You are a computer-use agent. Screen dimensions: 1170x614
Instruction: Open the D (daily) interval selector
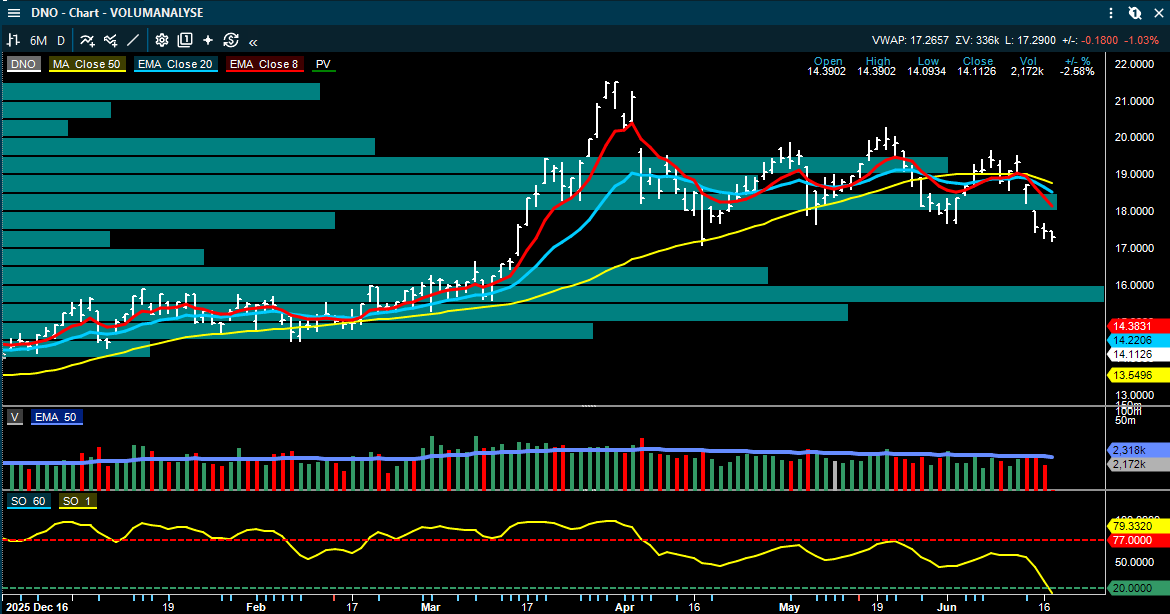click(61, 40)
